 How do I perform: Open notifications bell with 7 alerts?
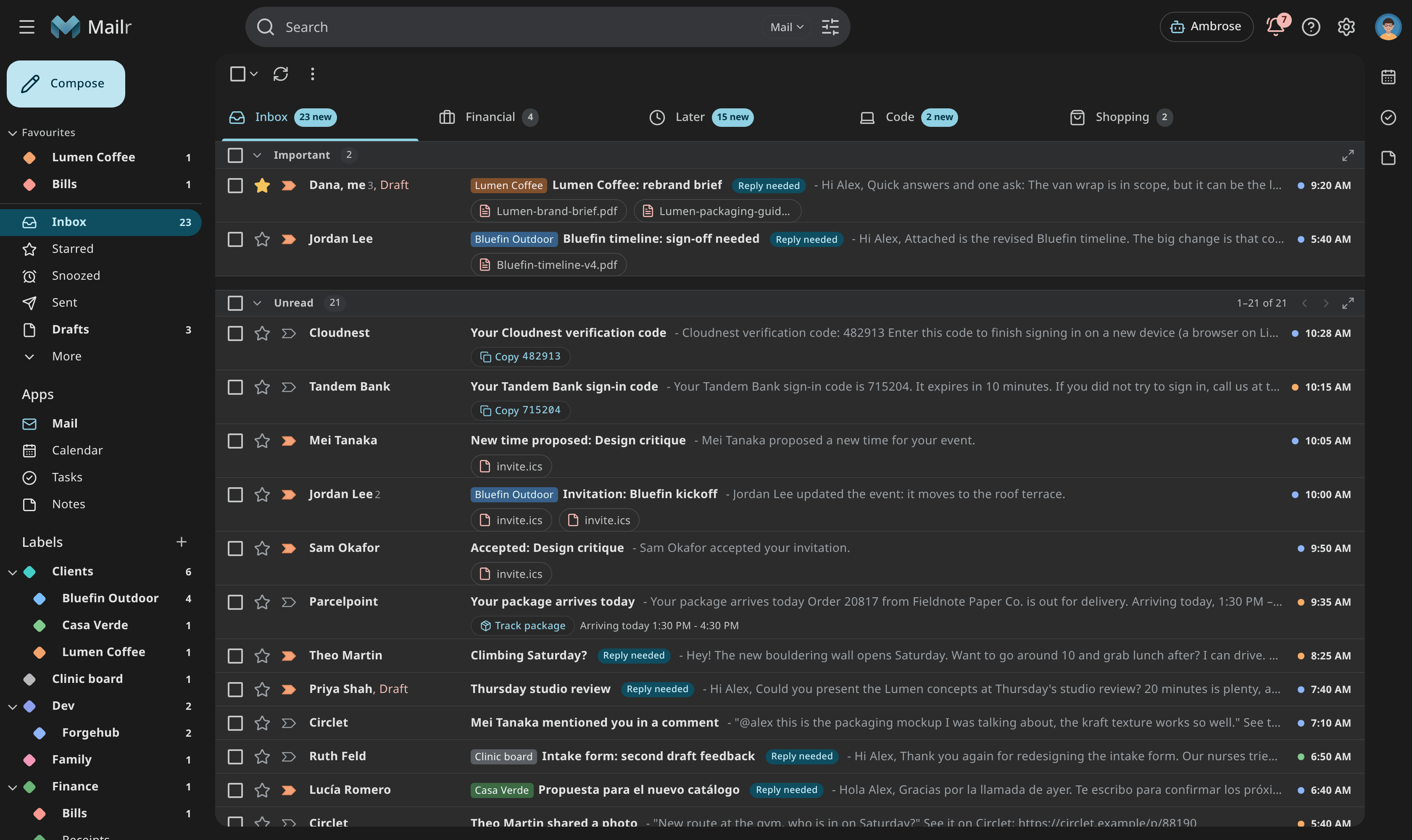1276,26
